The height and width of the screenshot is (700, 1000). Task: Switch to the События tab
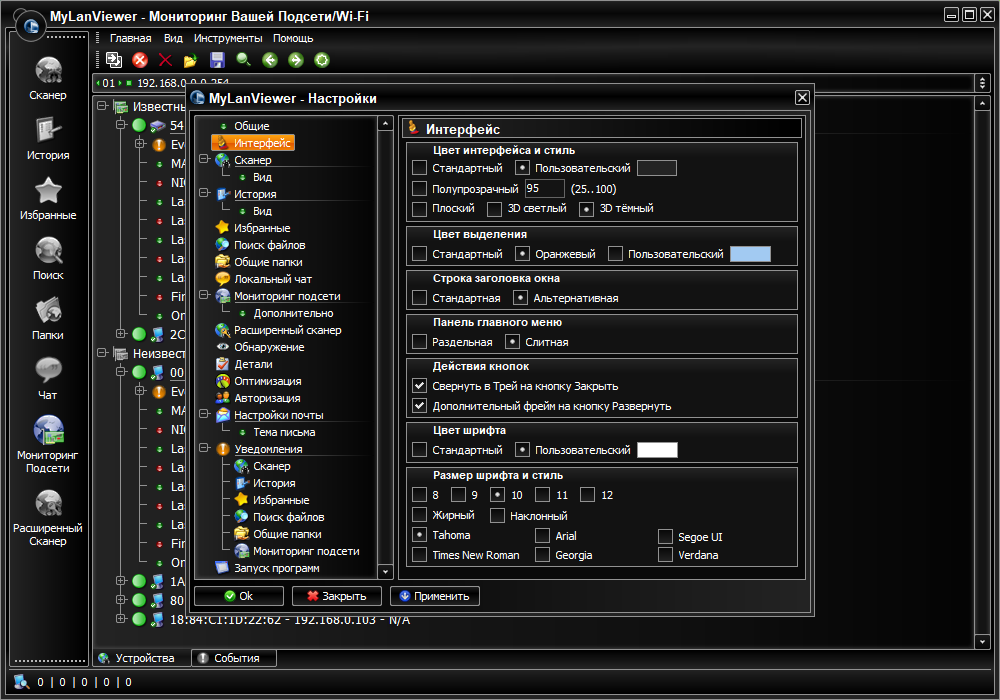[x=234, y=658]
